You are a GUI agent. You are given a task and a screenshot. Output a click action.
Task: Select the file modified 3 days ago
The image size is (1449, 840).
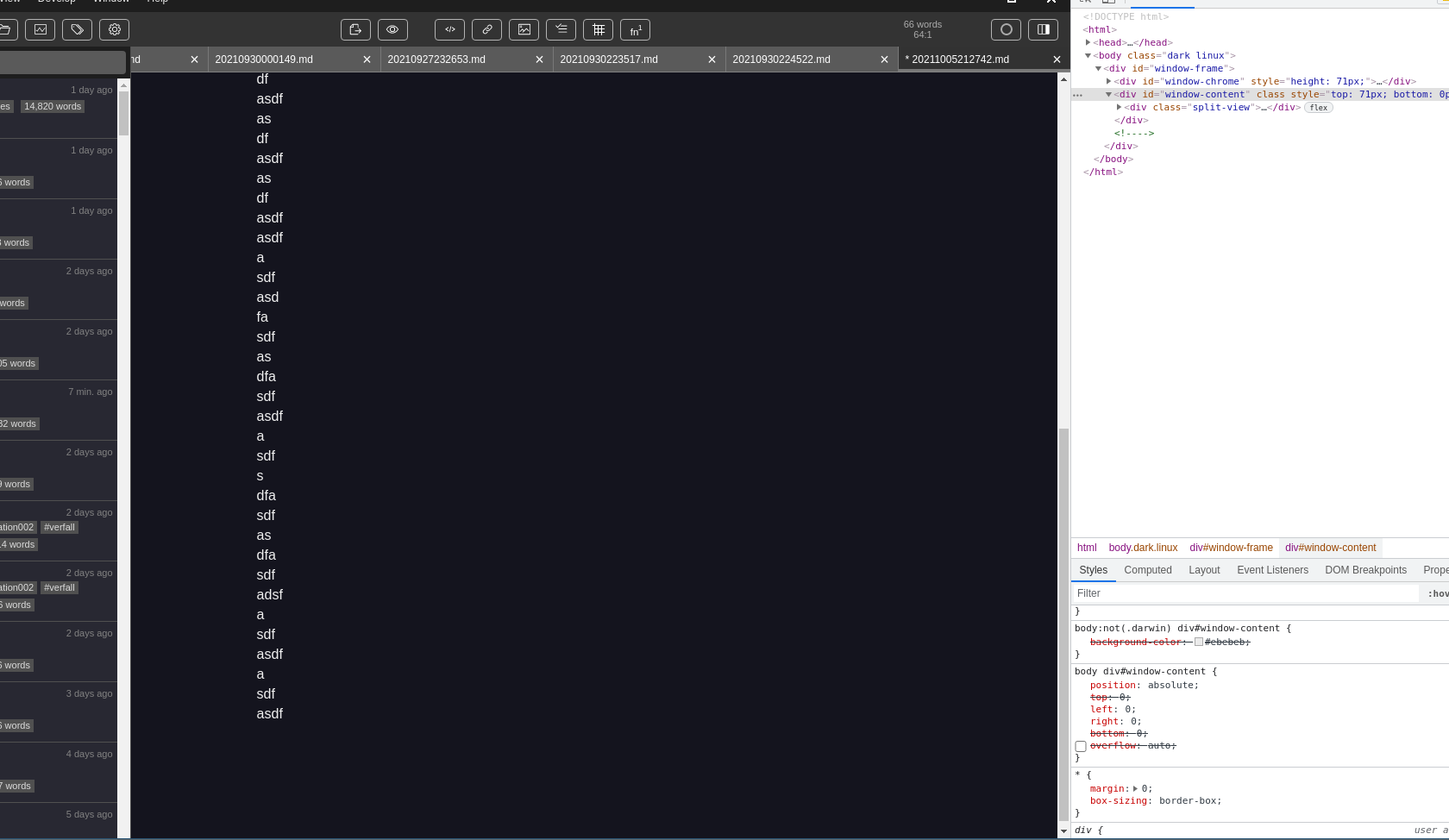pos(59,711)
